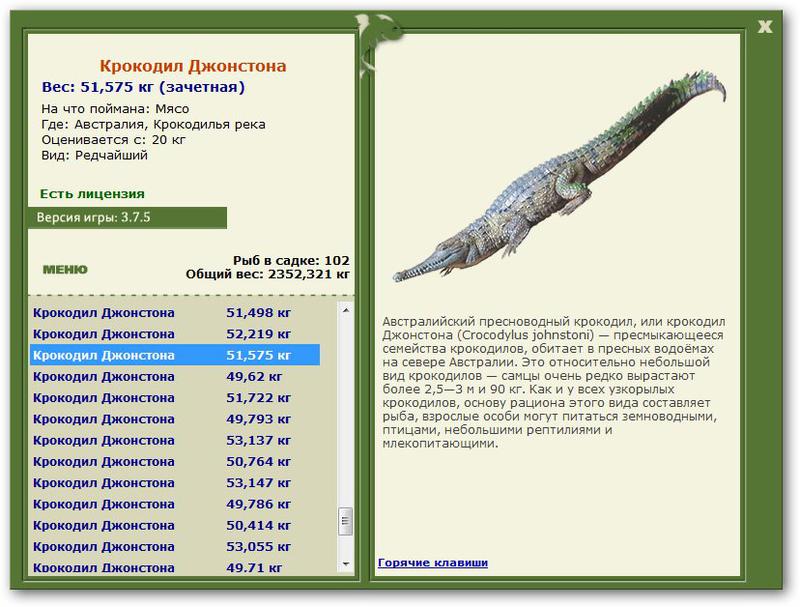
Task: Choose the 50,764 кг list row
Action: pos(175,462)
